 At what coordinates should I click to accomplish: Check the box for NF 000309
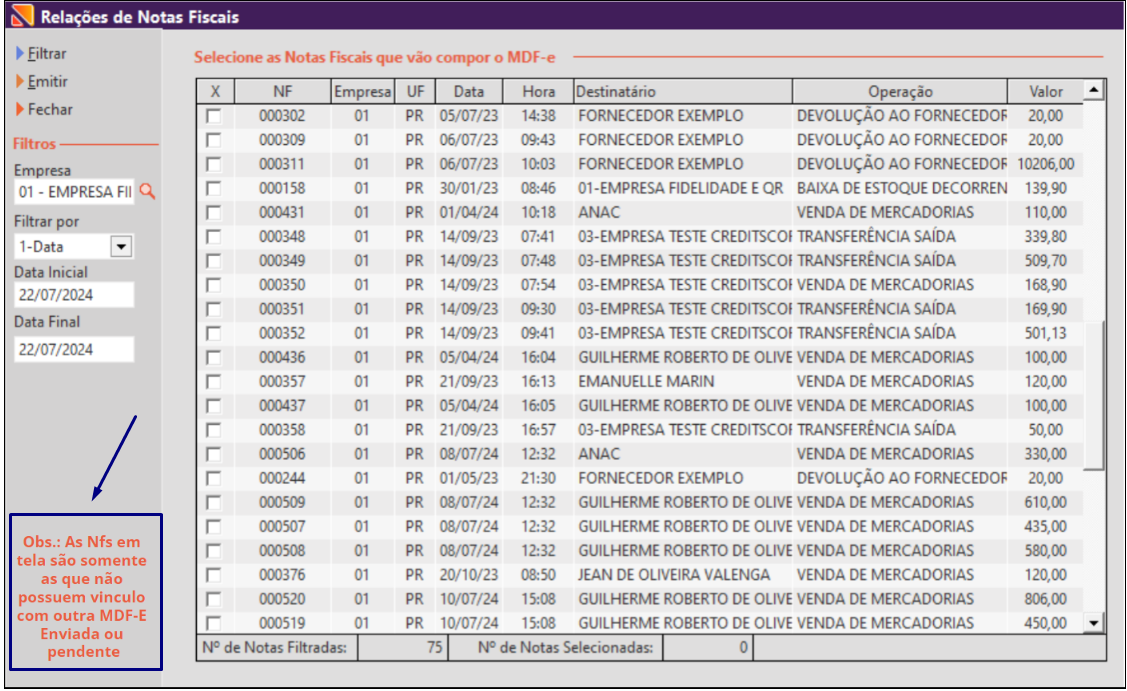213,140
